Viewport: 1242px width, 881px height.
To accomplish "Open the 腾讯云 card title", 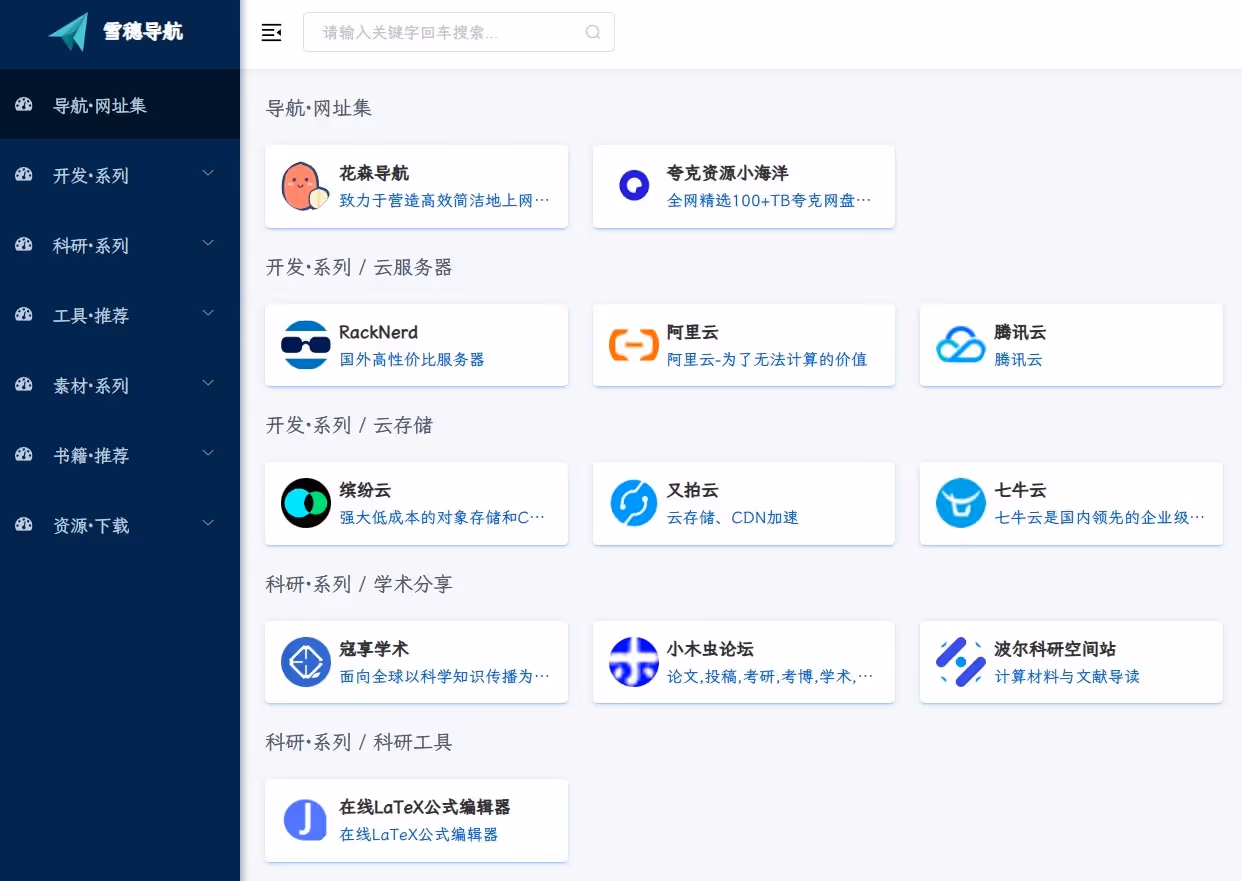I will 1020,333.
